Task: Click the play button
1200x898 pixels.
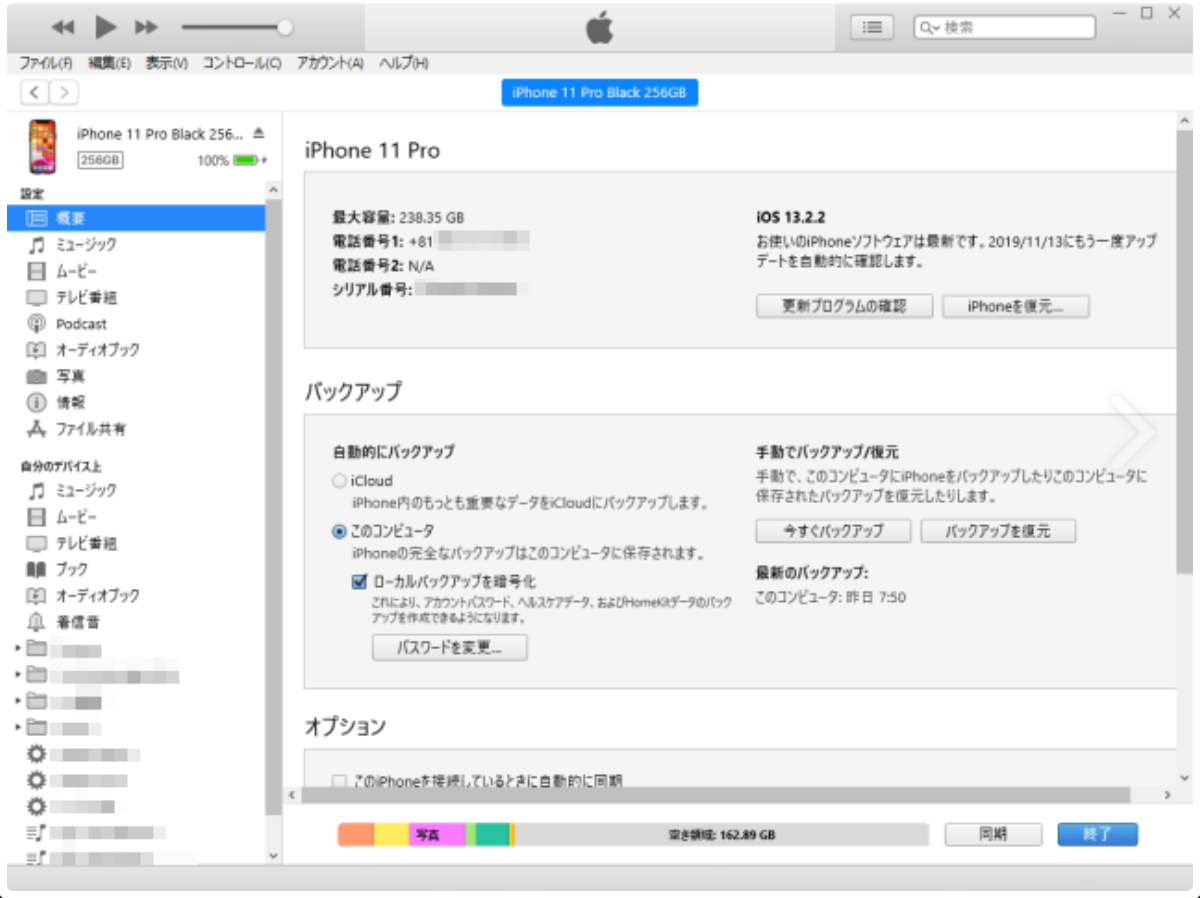Action: coord(106,27)
